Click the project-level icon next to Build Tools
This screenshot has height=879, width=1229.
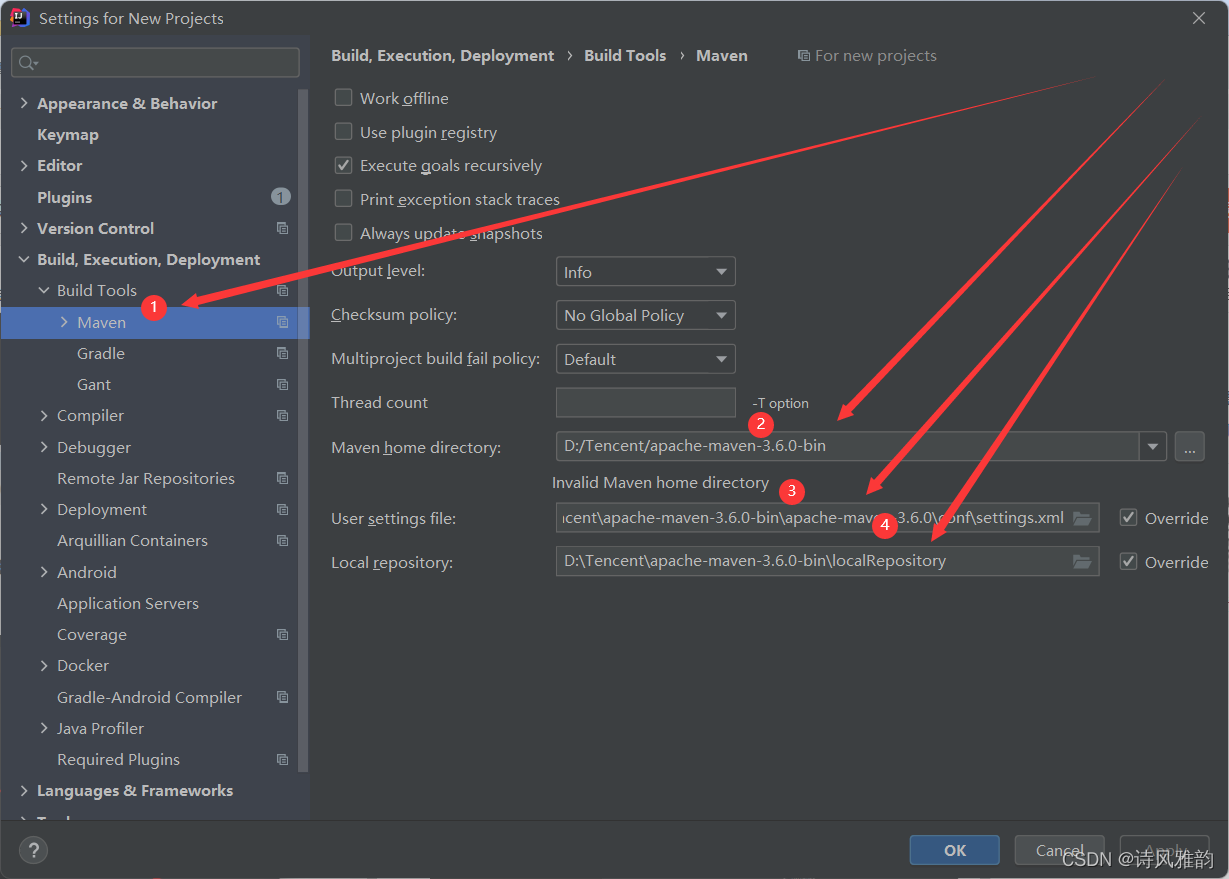coord(282,291)
